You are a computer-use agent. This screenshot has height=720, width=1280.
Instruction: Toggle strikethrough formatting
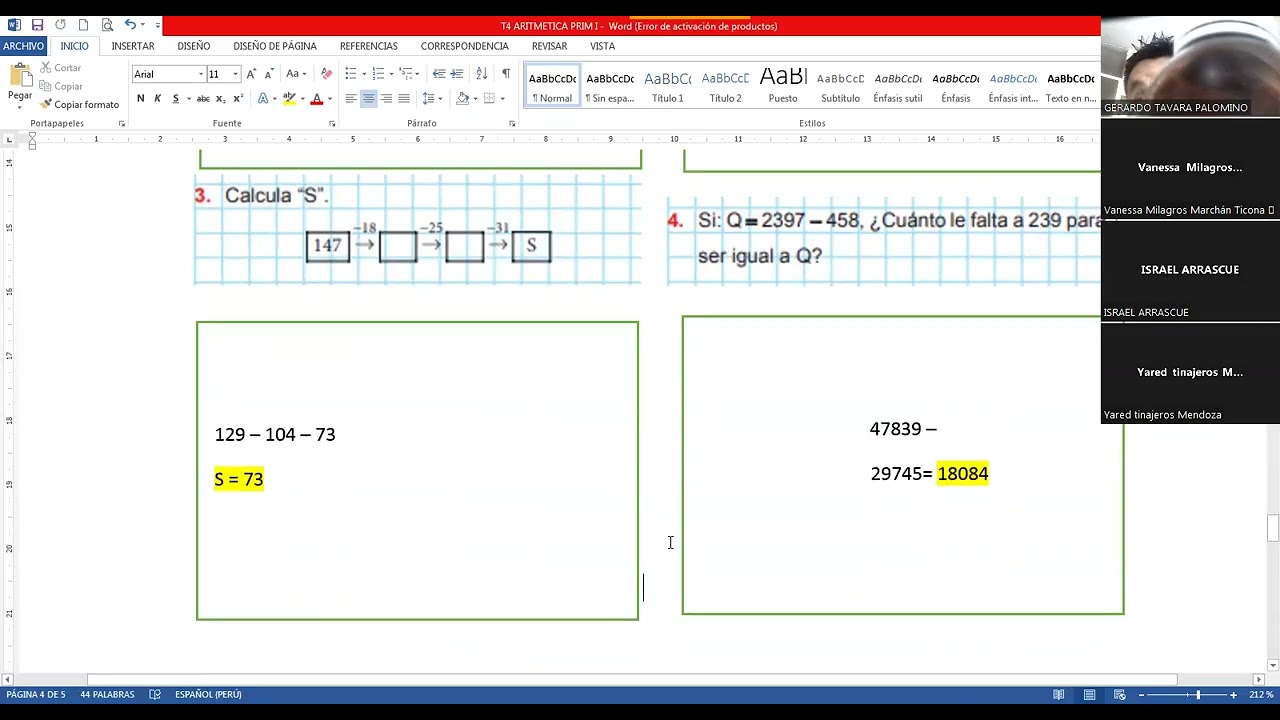[203, 98]
